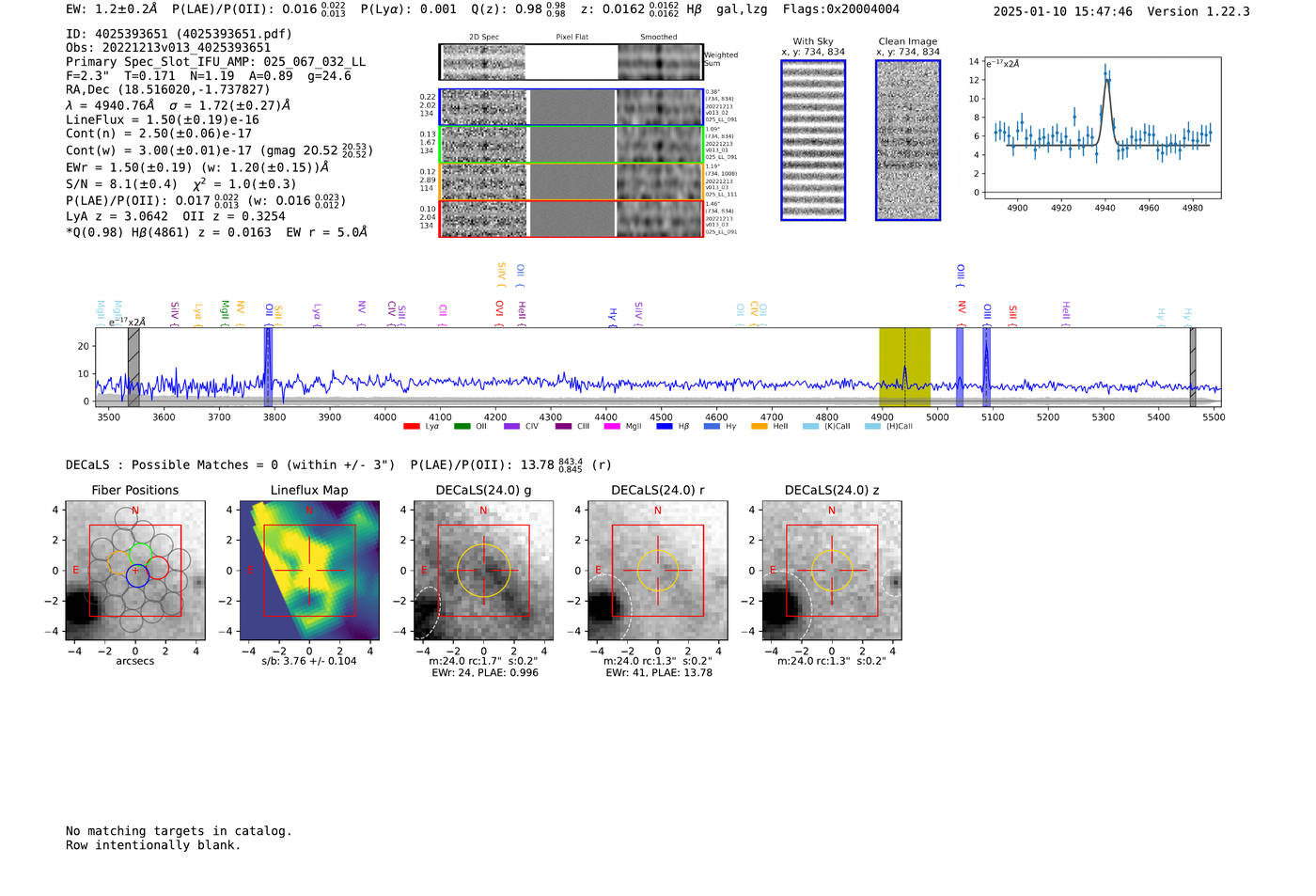Select the orange-bordered 2D fiber cutout row
Image resolution: width=1316 pixels, height=896 pixels.
pyautogui.click(x=572, y=181)
